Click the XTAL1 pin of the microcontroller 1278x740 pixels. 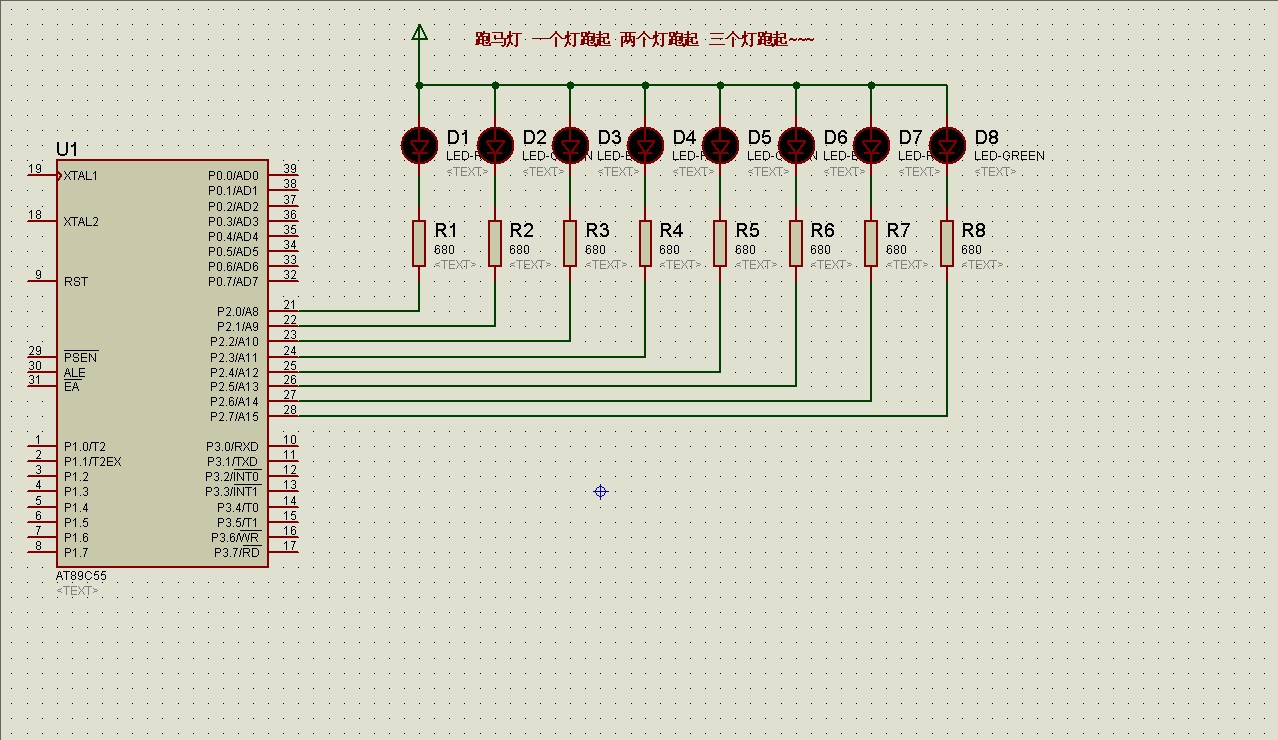pos(79,174)
